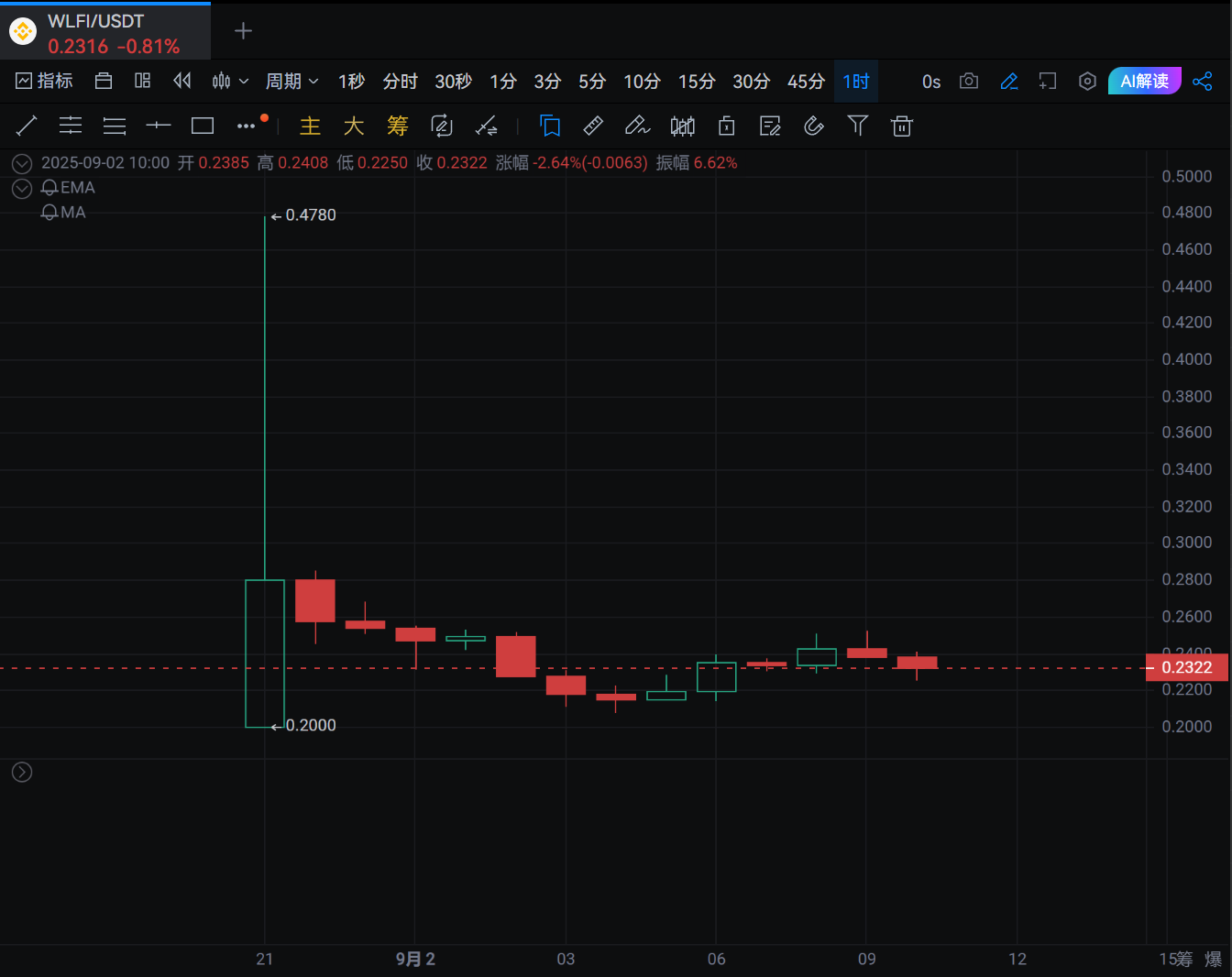
Task: Toggle the MA alert bell
Action: pos(49,213)
